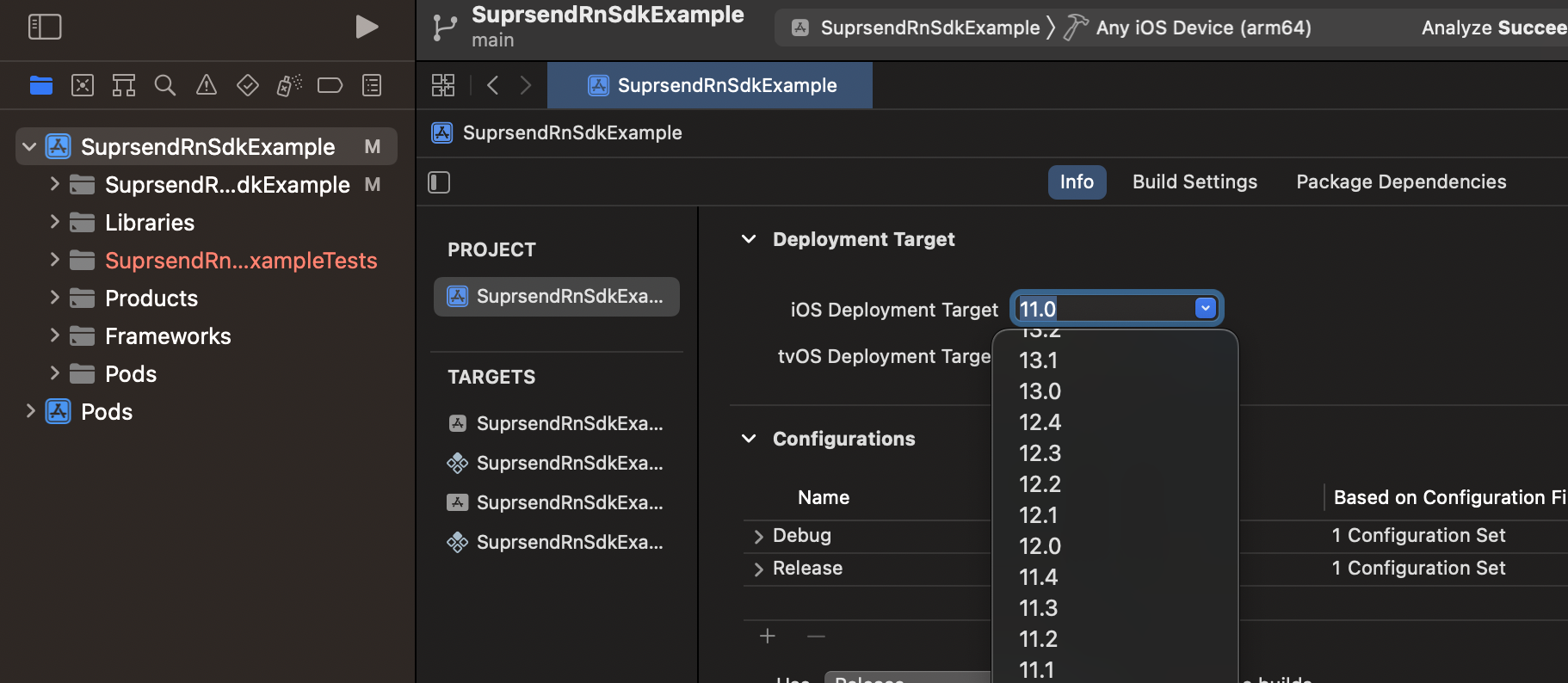The width and height of the screenshot is (1568, 683).
Task: Select the second target with test bundle icon
Action: pos(557,463)
